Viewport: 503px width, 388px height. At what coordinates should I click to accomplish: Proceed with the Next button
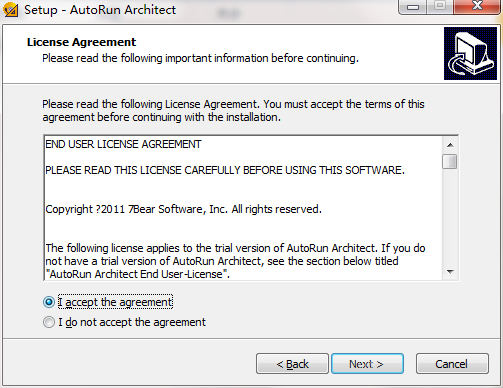367,364
